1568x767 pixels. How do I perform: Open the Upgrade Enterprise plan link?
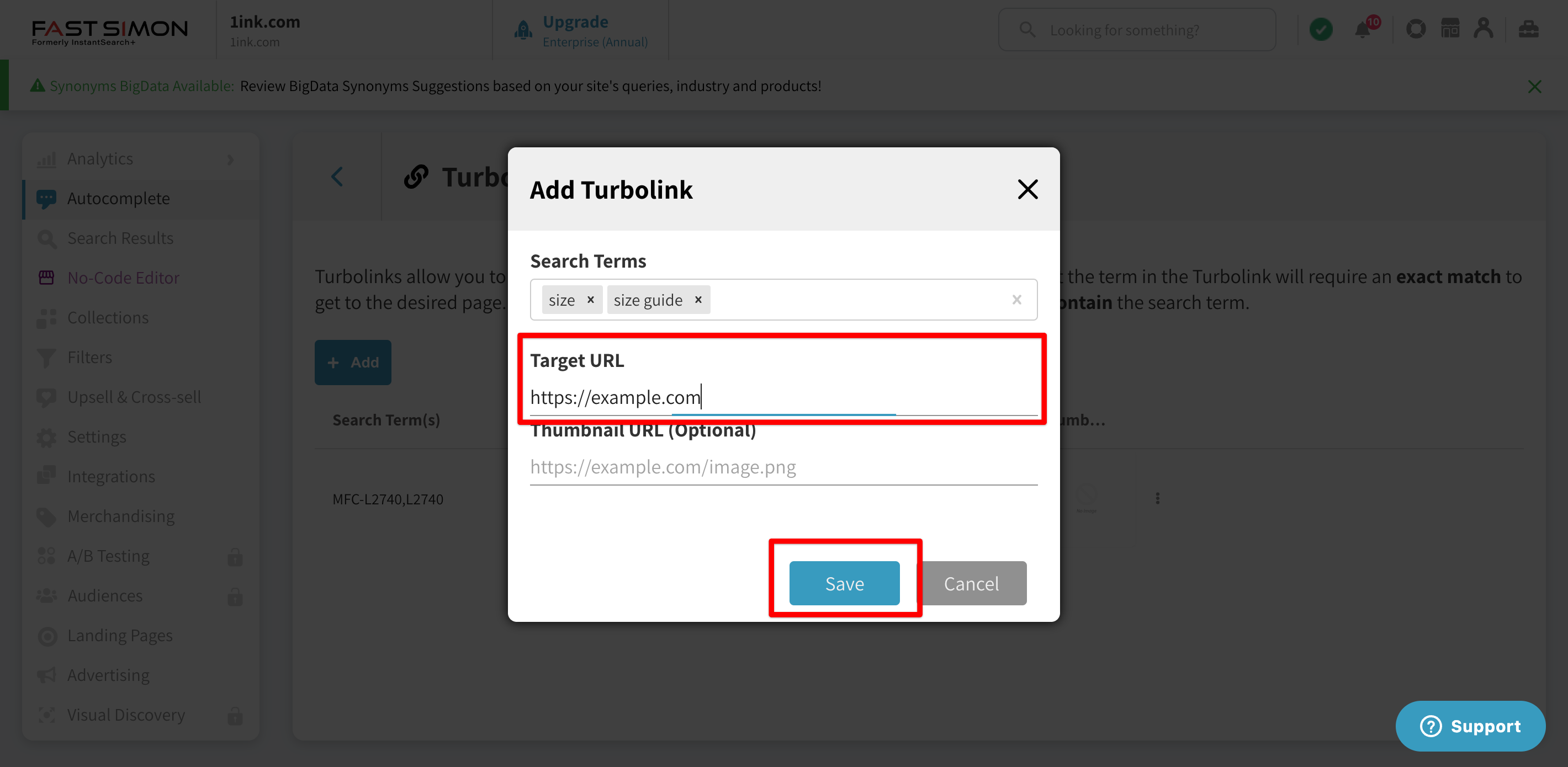point(595,30)
